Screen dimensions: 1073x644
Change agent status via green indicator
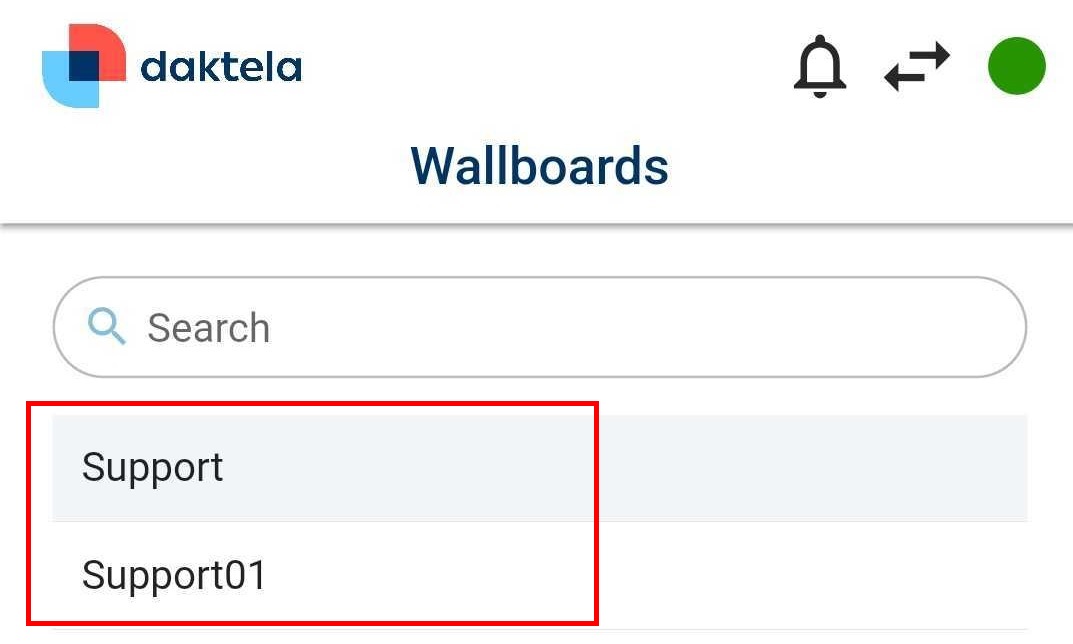click(1016, 66)
